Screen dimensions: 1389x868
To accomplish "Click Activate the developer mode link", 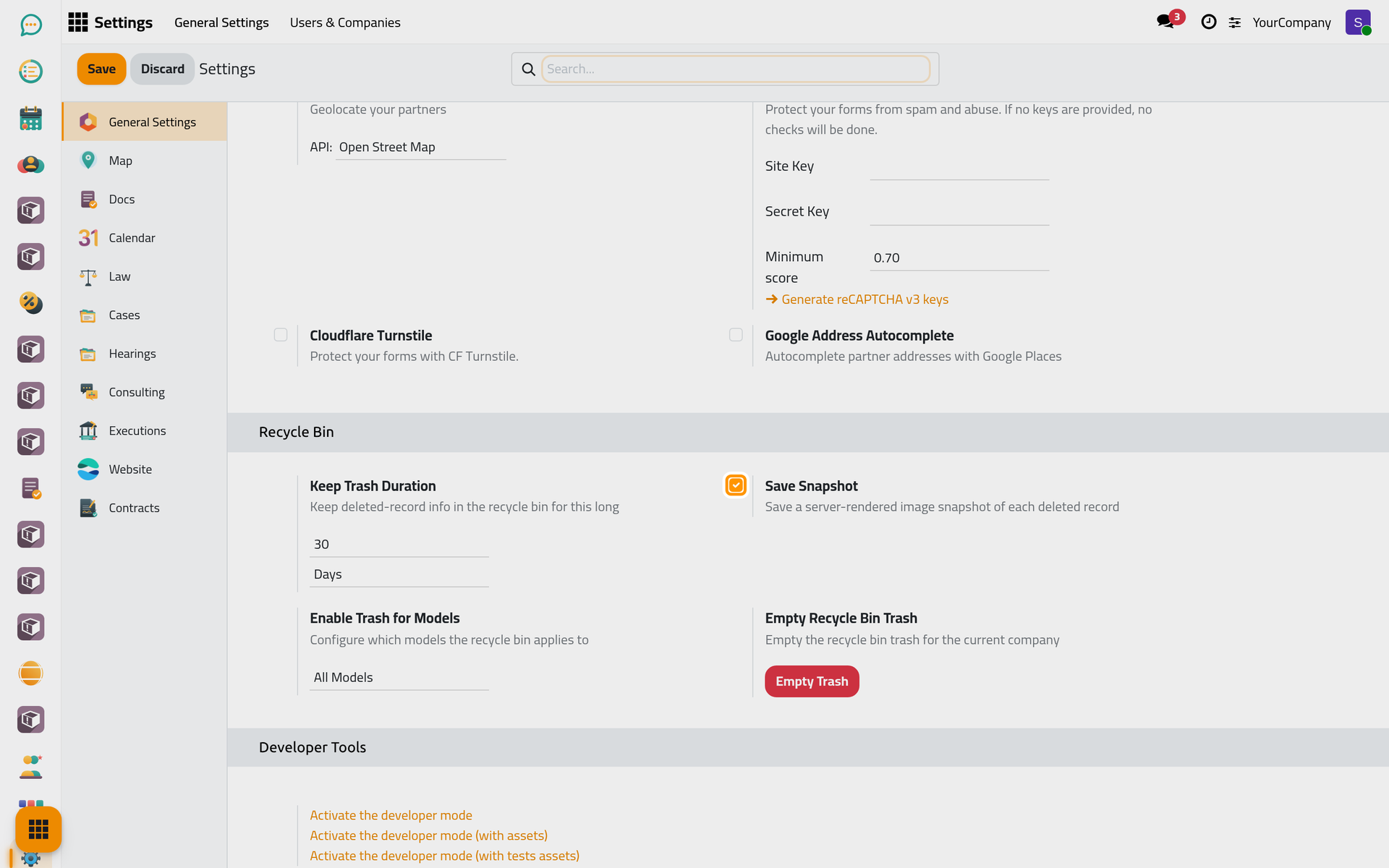I will (x=391, y=815).
